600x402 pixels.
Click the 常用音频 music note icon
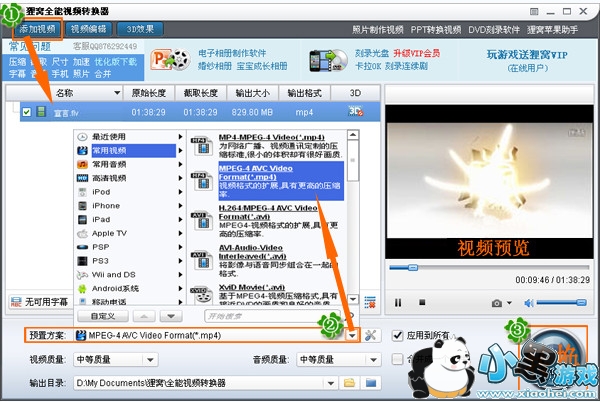coord(82,164)
